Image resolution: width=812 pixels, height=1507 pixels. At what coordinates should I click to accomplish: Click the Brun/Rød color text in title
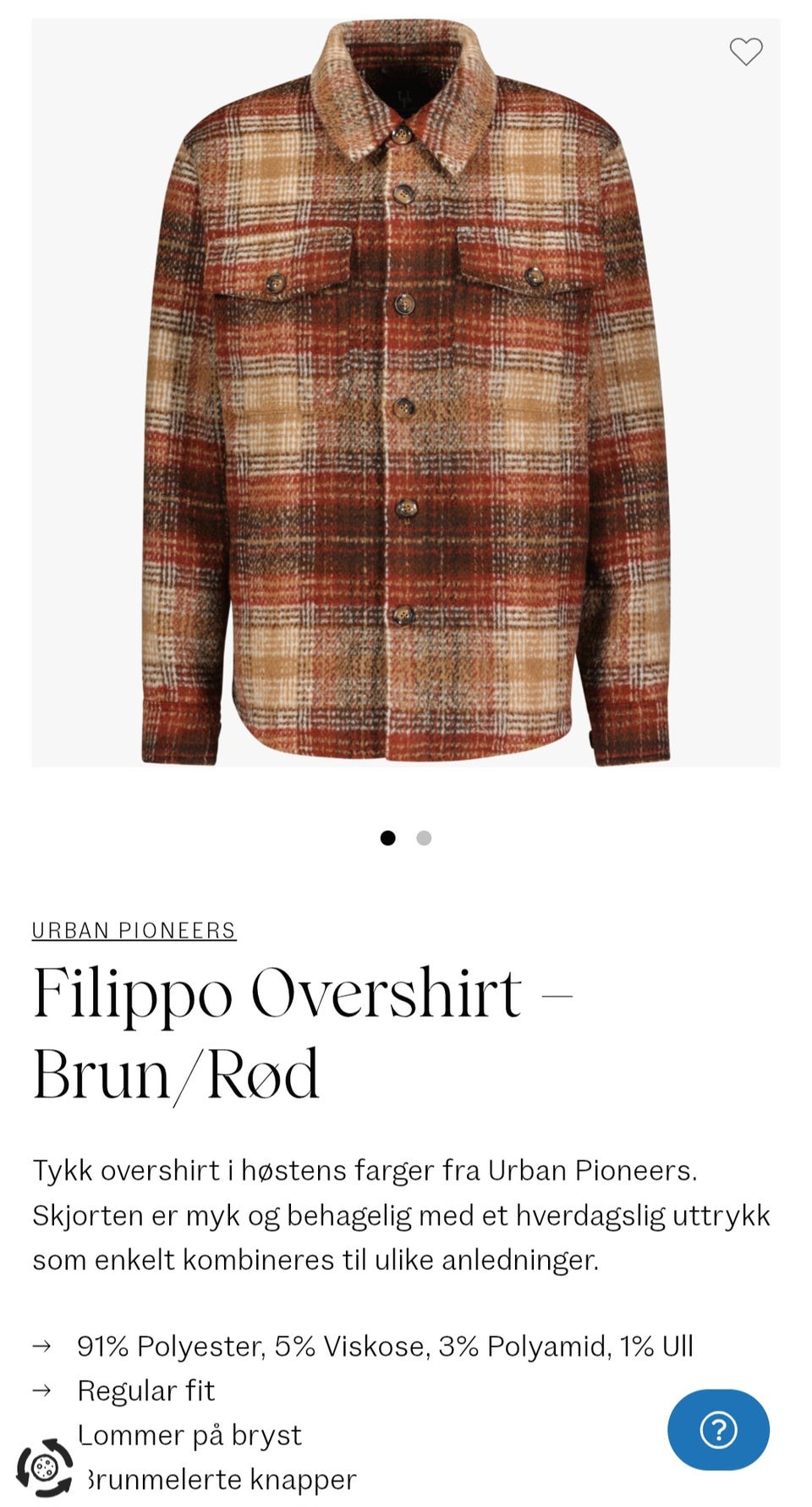[x=176, y=1075]
